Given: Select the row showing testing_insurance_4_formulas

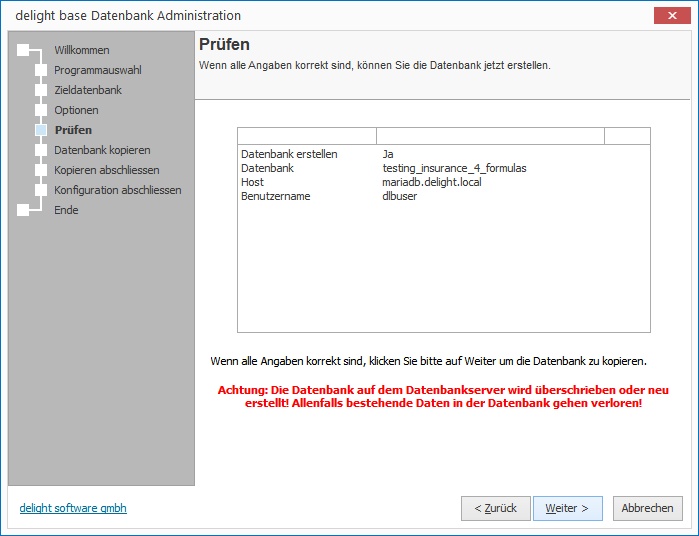Looking at the screenshot, I should (454, 168).
